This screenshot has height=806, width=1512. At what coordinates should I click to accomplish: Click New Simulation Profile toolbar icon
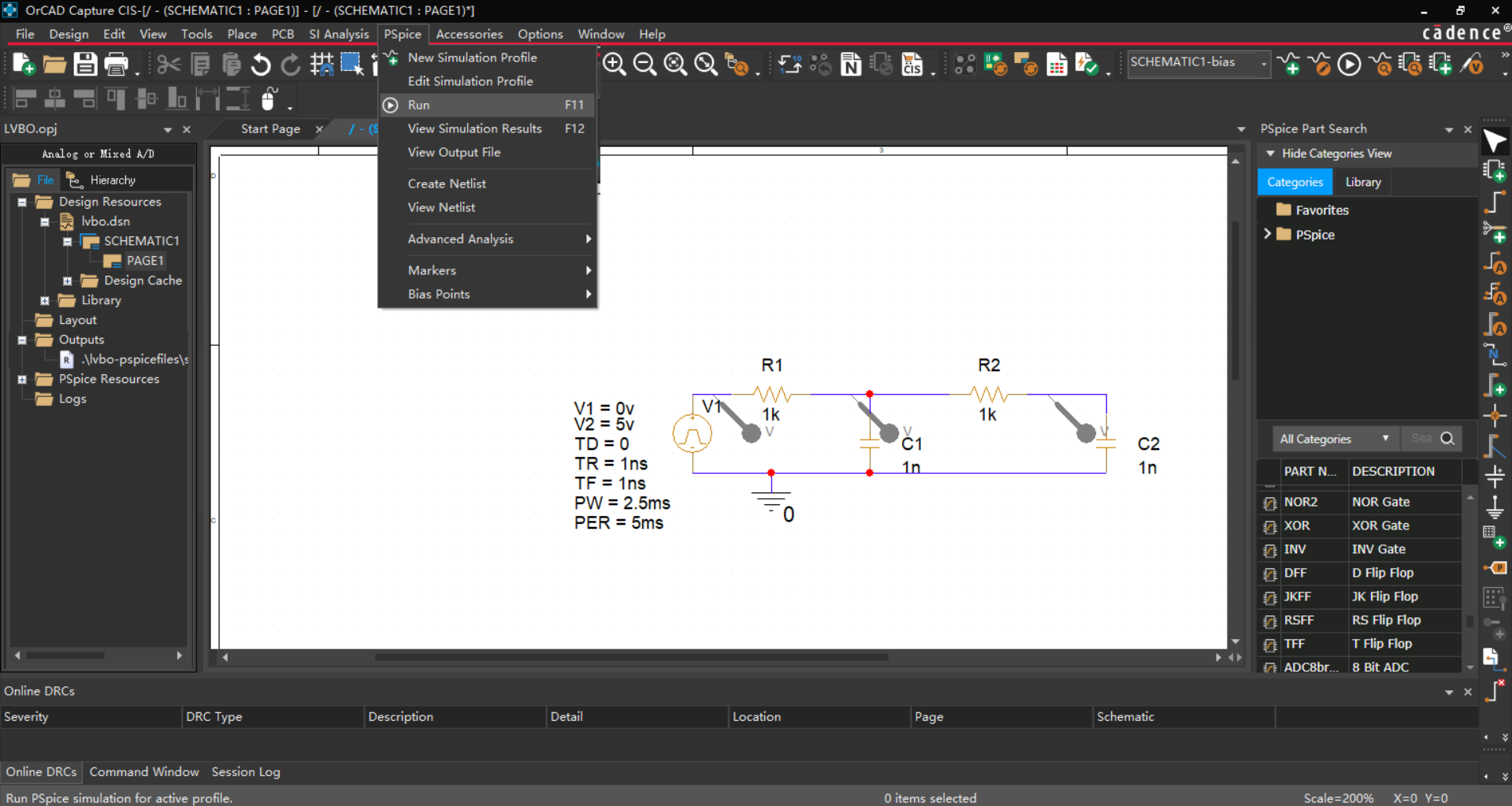click(1290, 64)
